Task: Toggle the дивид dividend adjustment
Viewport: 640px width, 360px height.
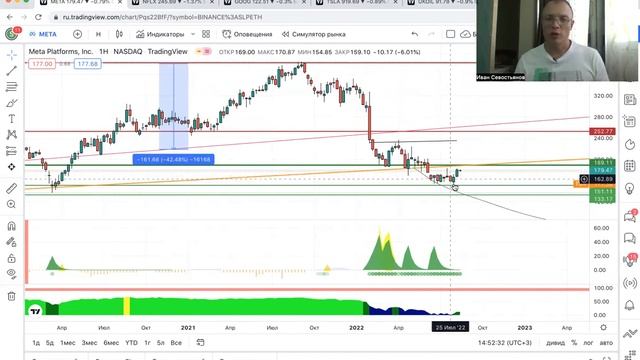Action: 556,343
